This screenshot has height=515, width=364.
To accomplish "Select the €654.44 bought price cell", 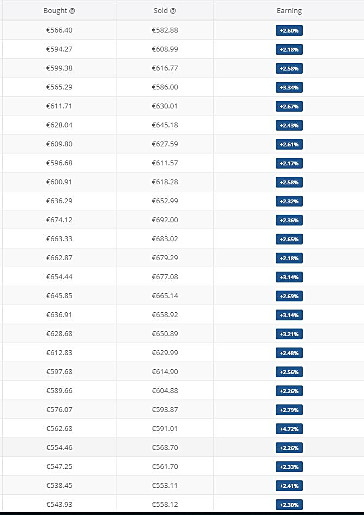I will tap(59, 277).
